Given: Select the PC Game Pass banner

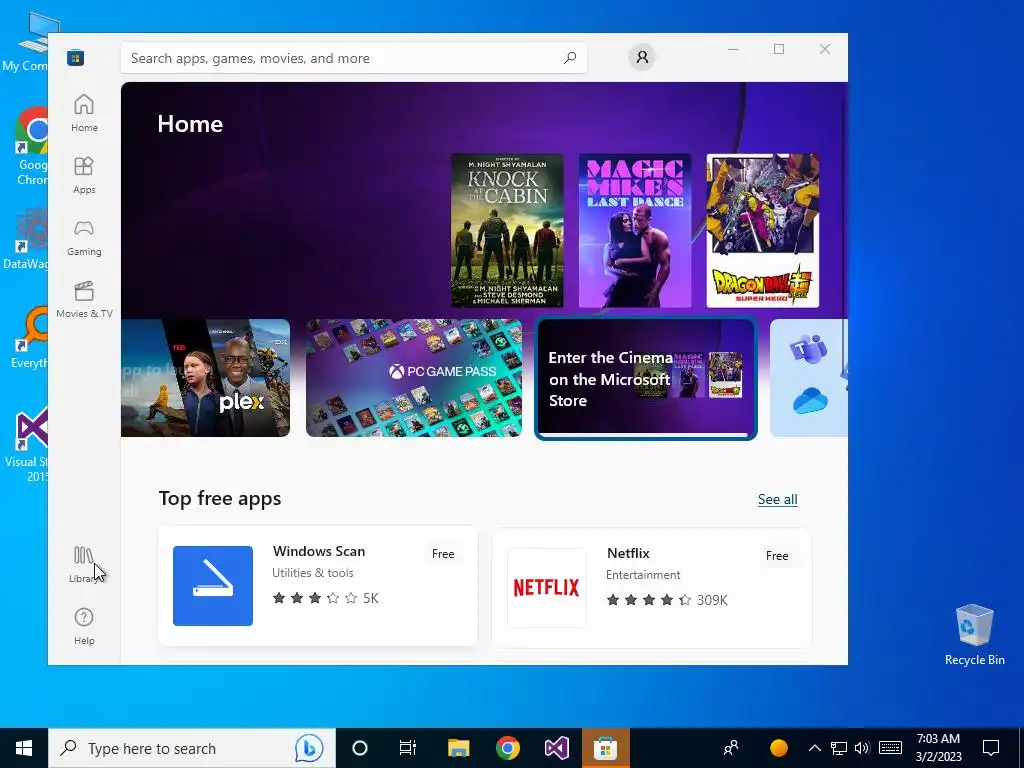Looking at the screenshot, I should (x=414, y=378).
